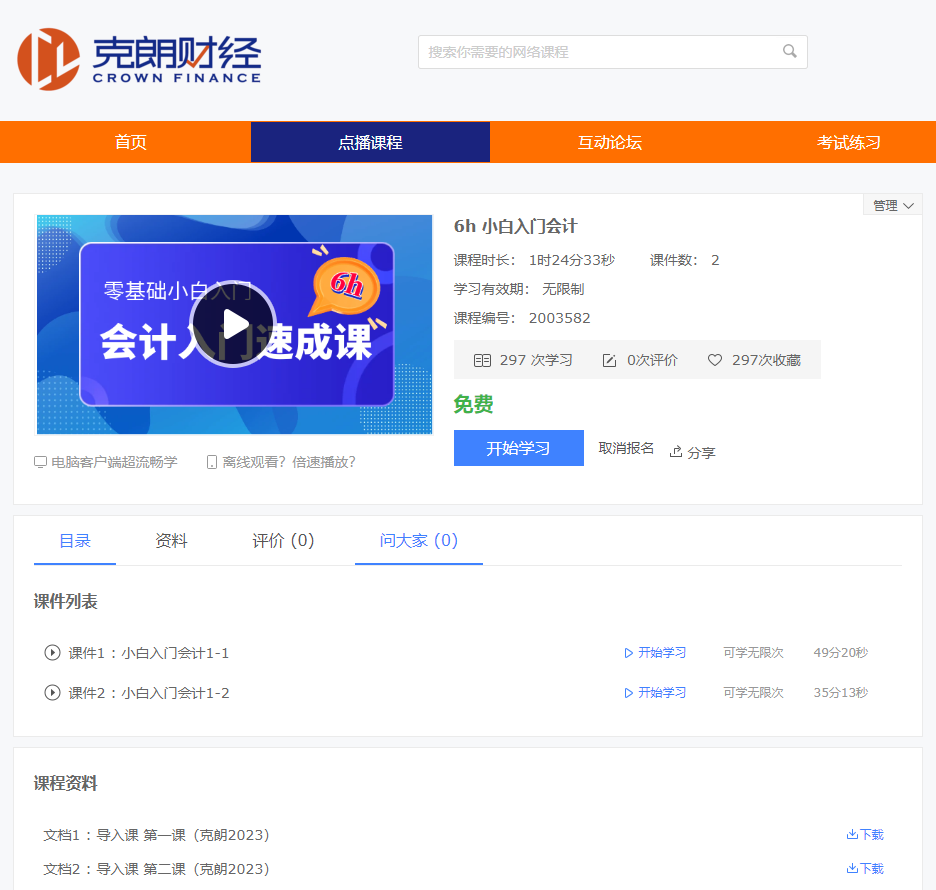Viewport: 936px width, 890px height.
Task: Open 课件1：小白入门会计1-1
Action: tap(149, 653)
